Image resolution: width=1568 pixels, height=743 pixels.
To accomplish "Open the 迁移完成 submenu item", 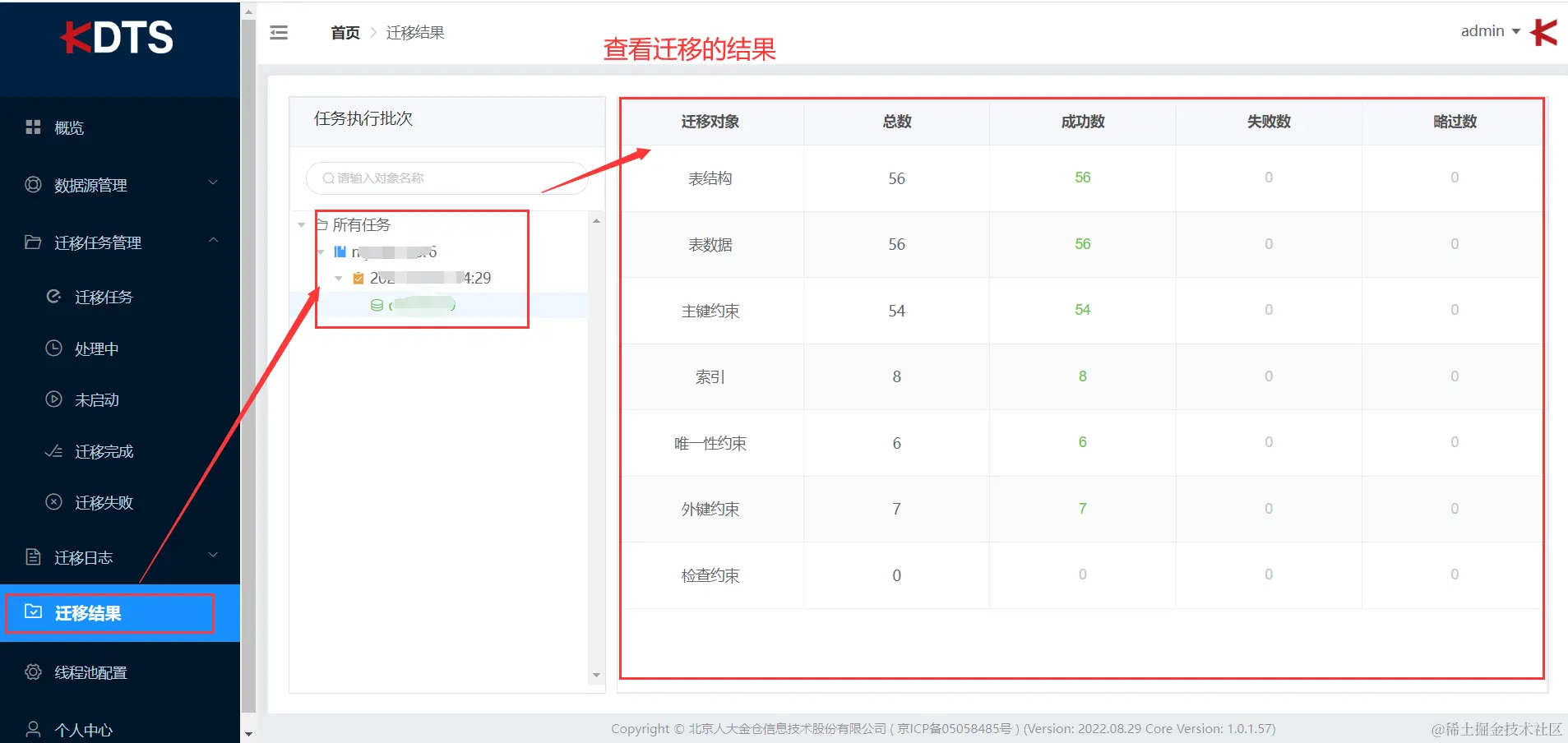I will 120,451.
